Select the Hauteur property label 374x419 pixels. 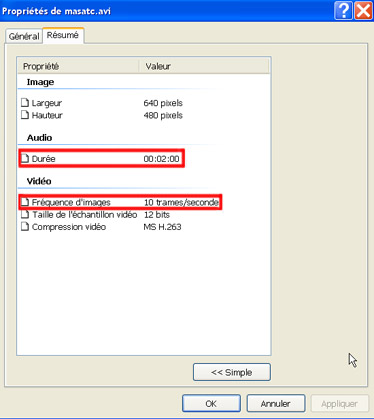pyautogui.click(x=47, y=115)
